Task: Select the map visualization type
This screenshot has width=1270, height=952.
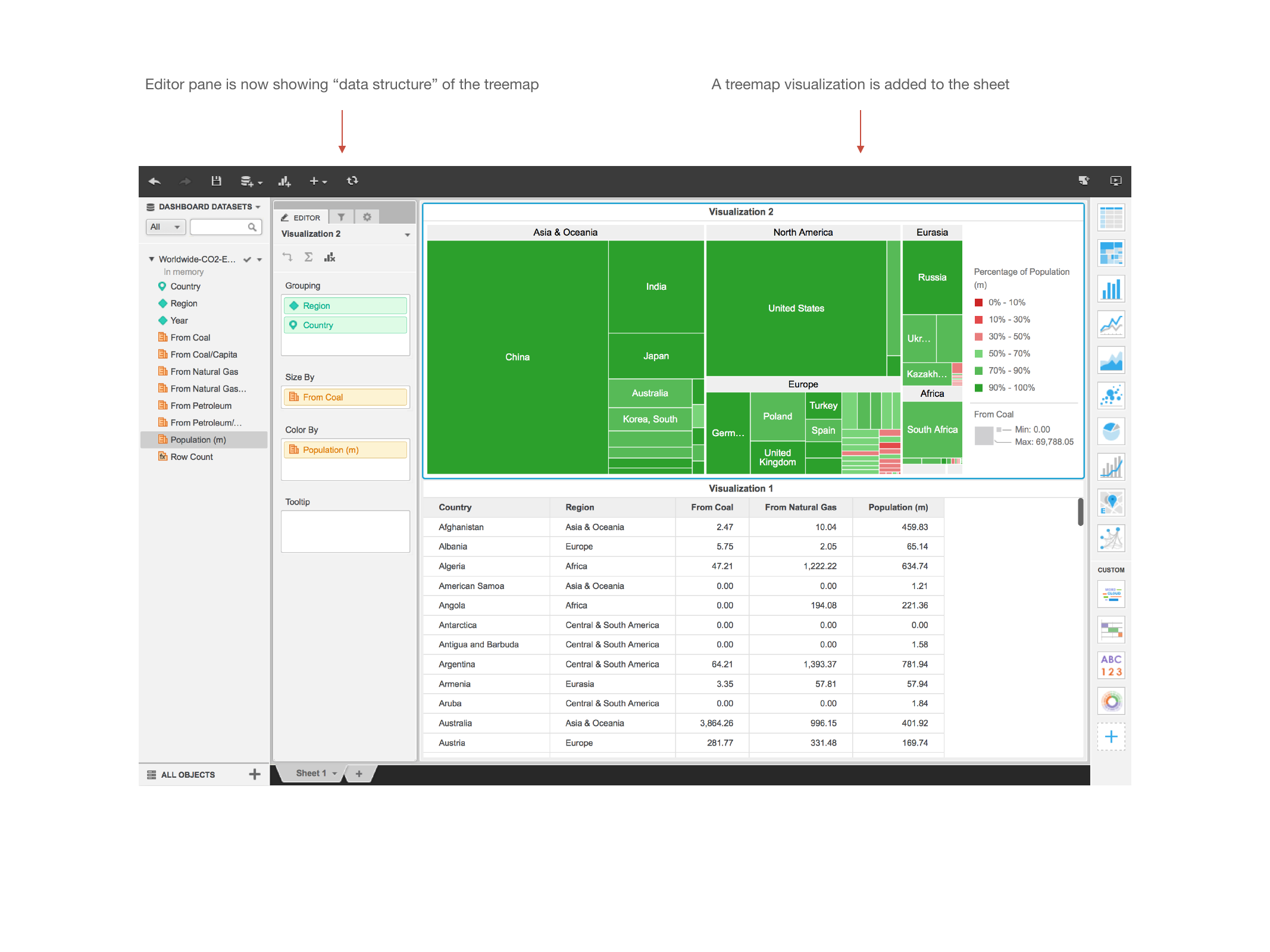Action: (1111, 503)
